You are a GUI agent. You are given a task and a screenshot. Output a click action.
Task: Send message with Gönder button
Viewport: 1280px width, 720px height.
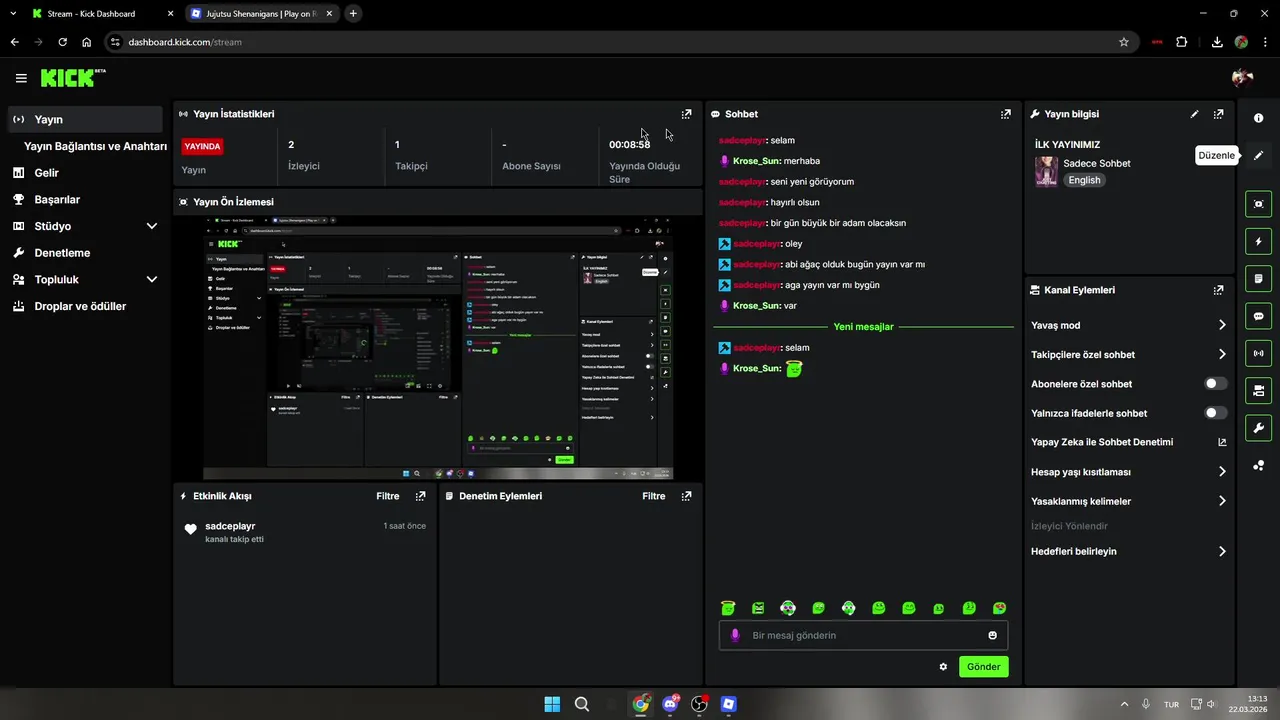tap(983, 666)
